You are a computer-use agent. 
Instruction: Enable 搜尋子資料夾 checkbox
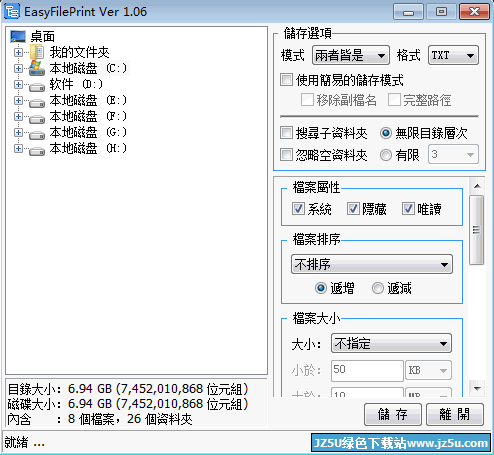point(286,133)
